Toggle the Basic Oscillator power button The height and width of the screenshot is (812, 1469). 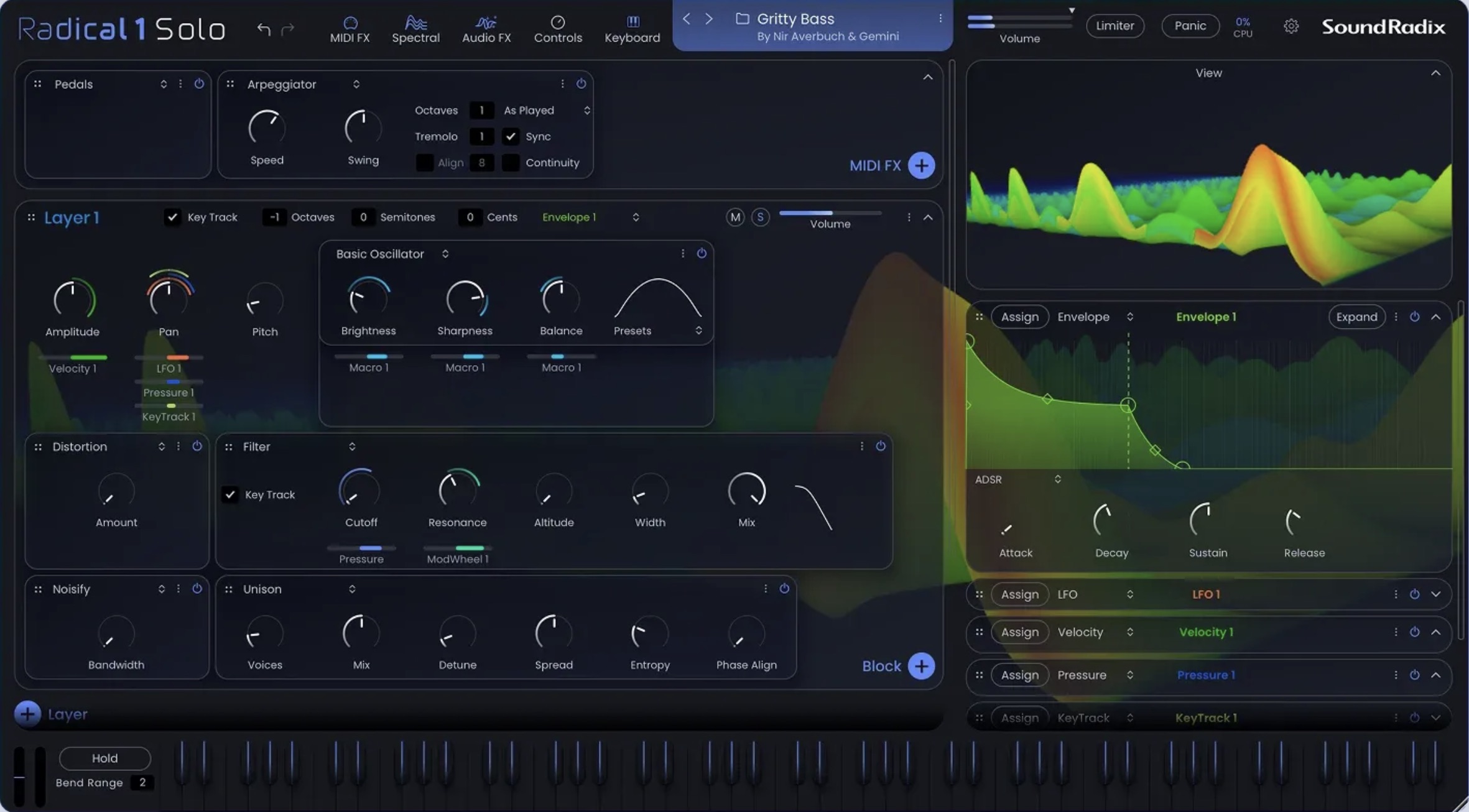pyautogui.click(x=702, y=253)
